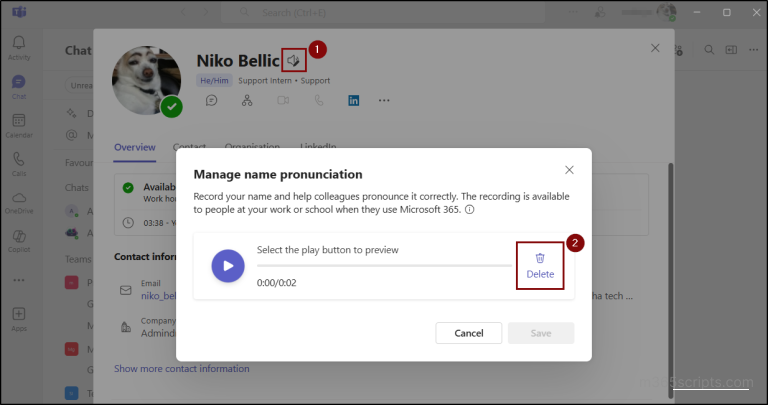This screenshot has height=405, width=768.
Task: Delete the recorded pronunciation
Action: 540,266
